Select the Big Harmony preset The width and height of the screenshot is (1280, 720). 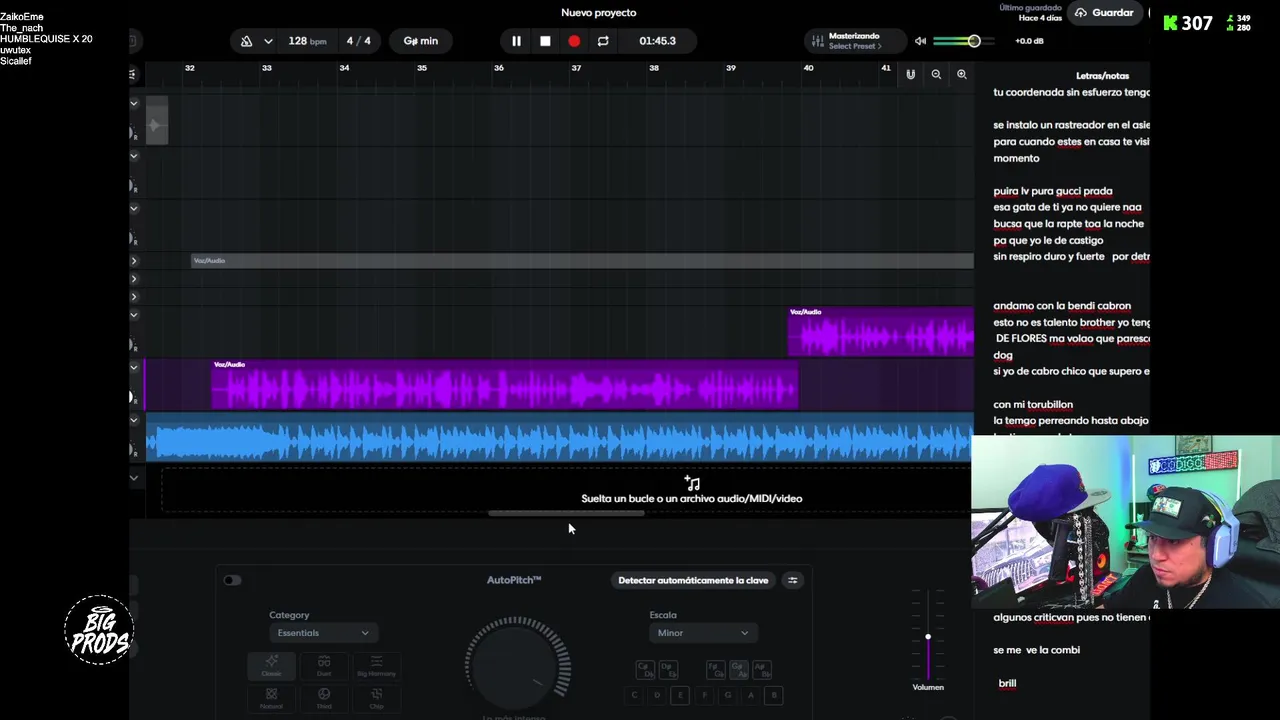(x=376, y=666)
